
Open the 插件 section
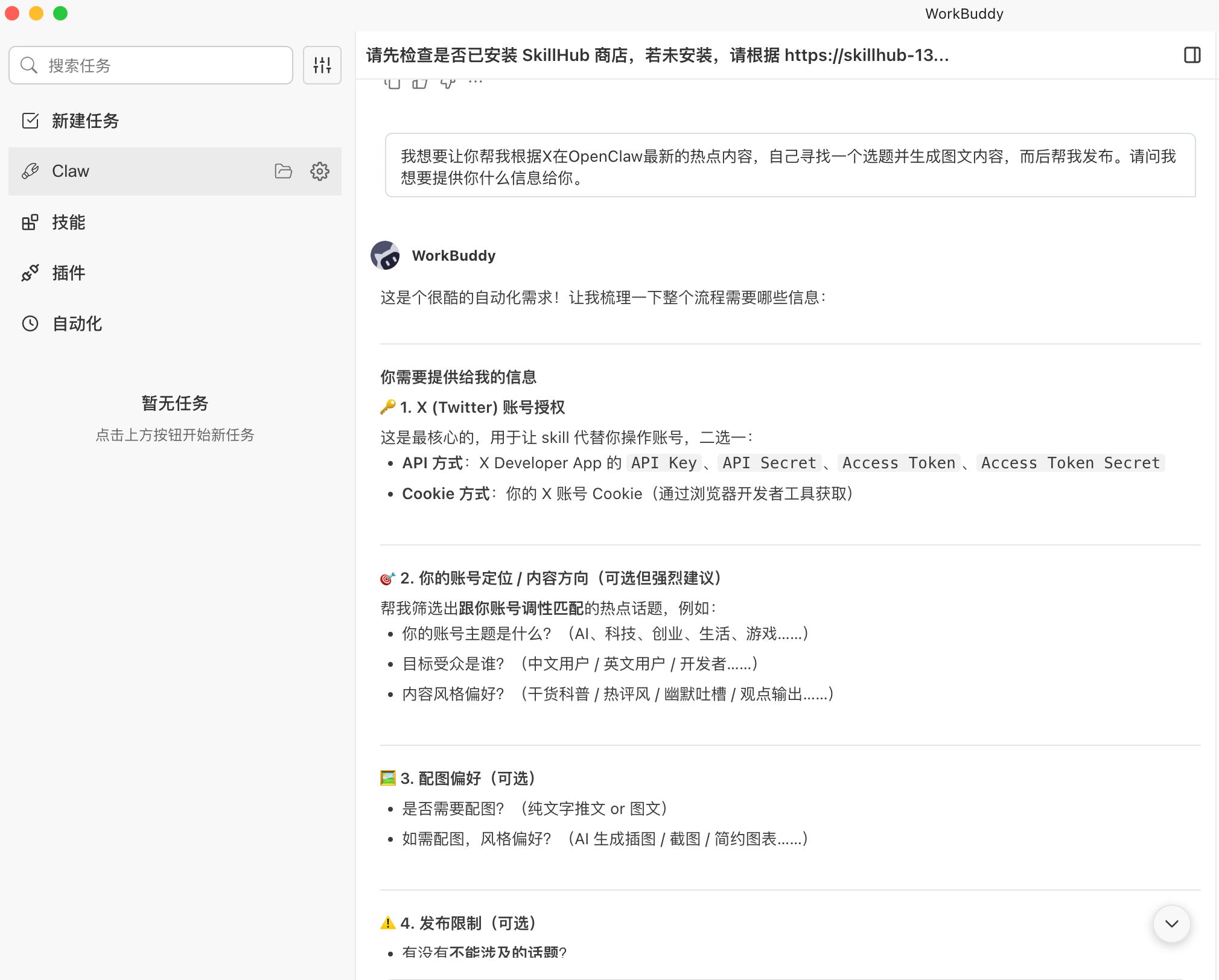click(x=68, y=273)
